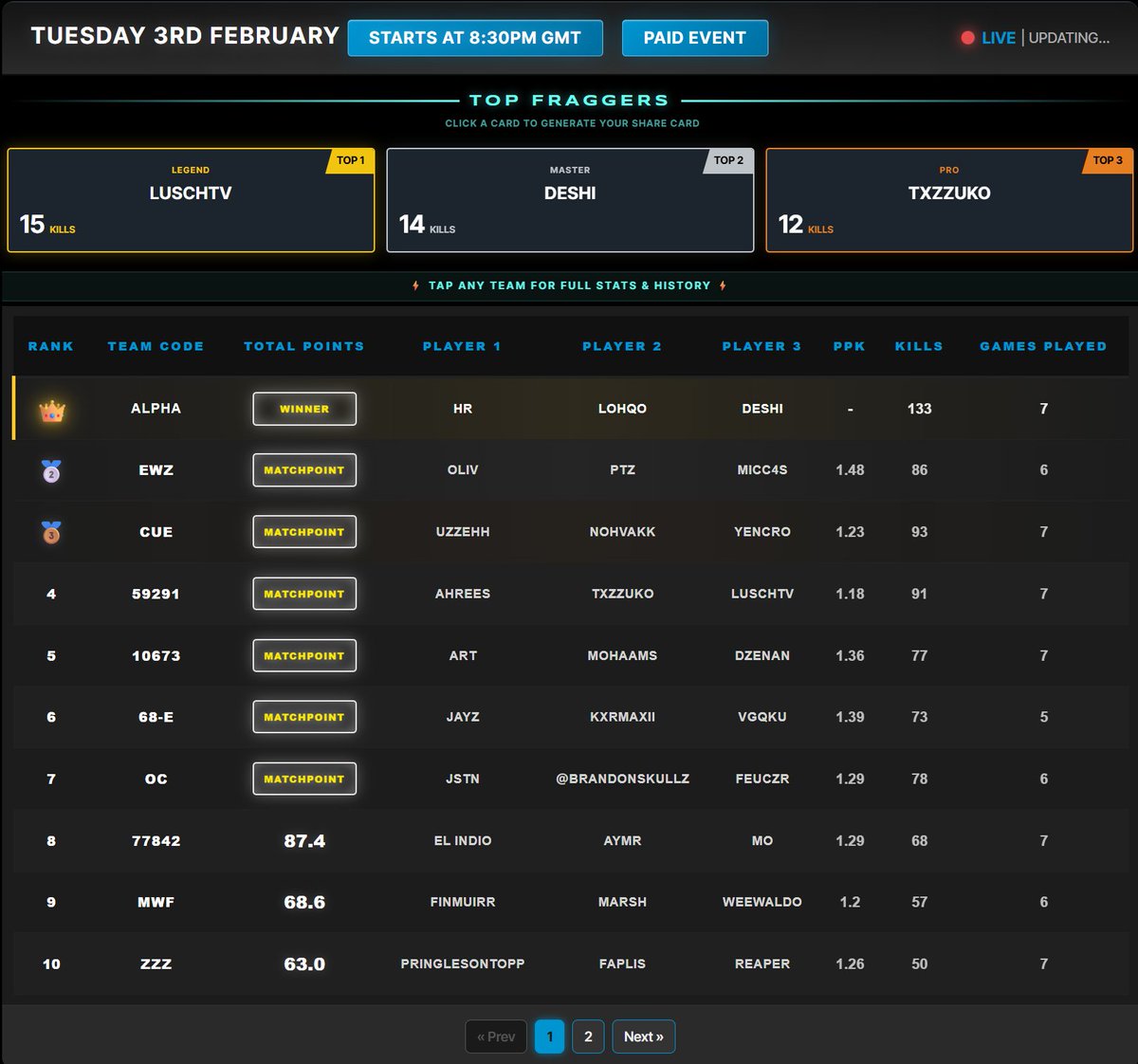Image resolution: width=1138 pixels, height=1064 pixels.
Task: Click the Starts at 8:30PM GMT button
Action: tap(475, 38)
